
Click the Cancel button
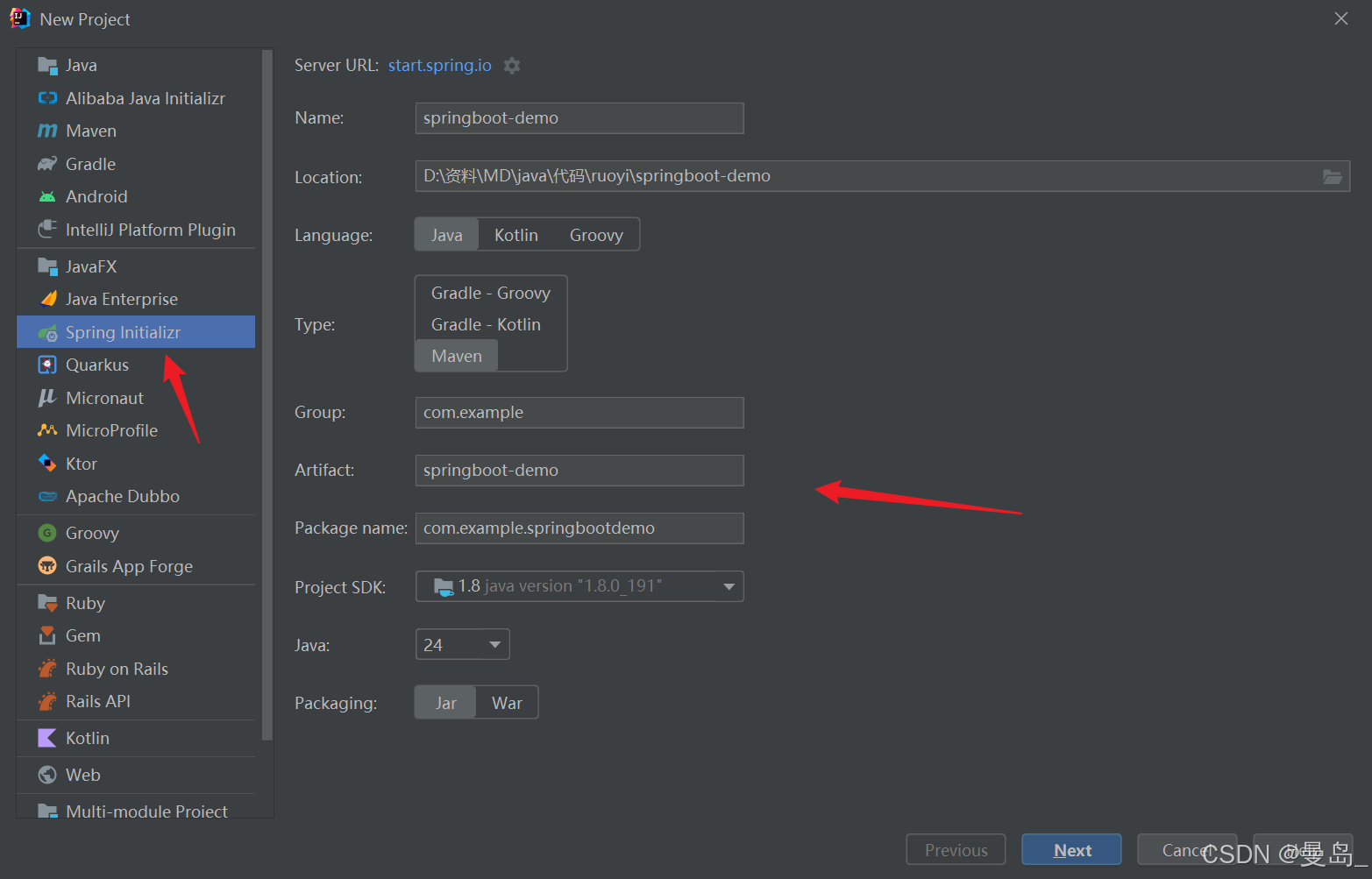click(x=1186, y=850)
